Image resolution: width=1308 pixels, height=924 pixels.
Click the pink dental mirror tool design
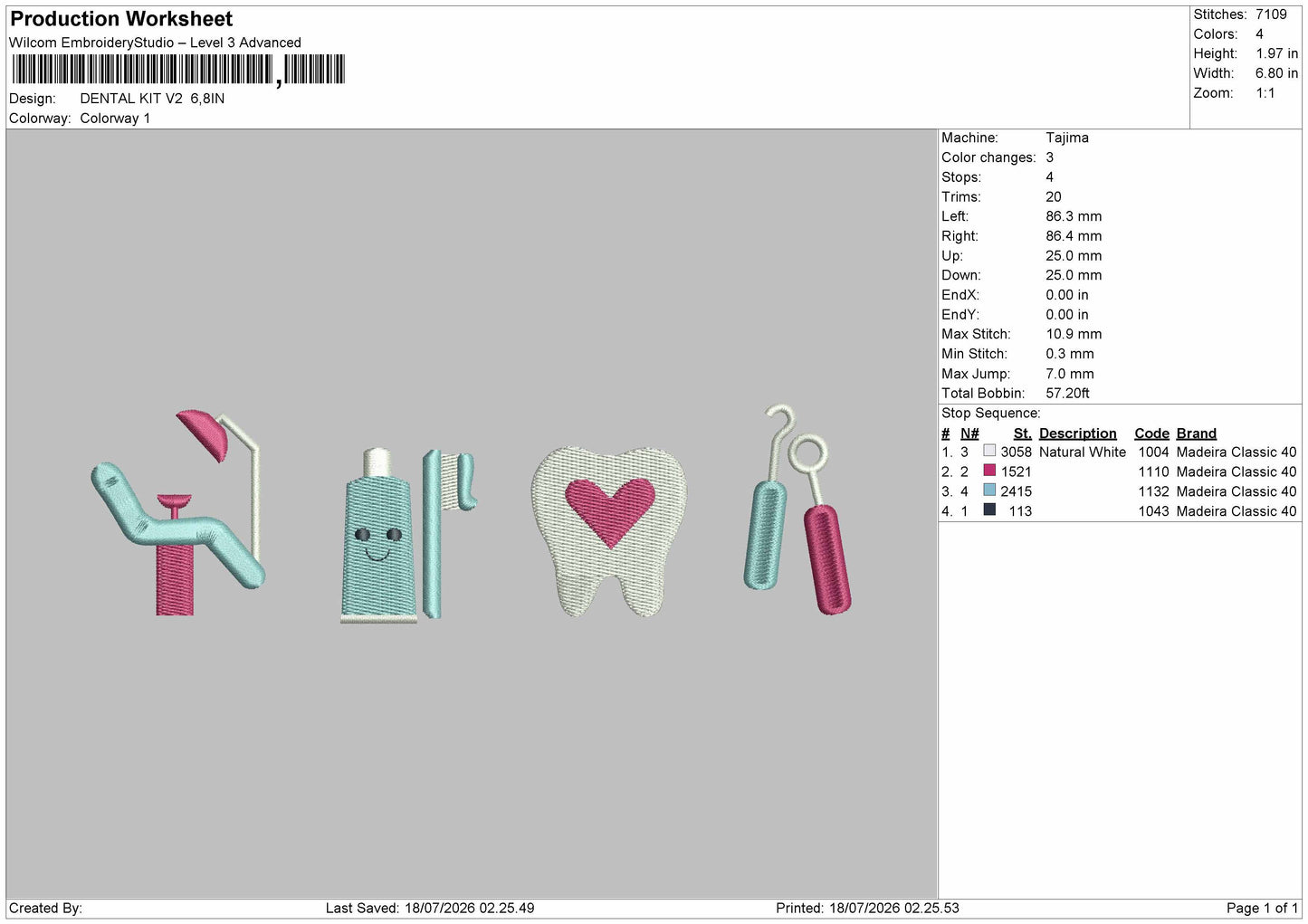point(820,525)
